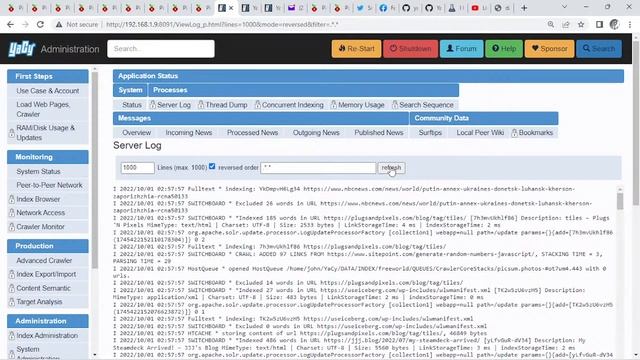The width and height of the screenshot is (640, 360).
Task: Open Target Analysis in sidebar
Action: click(x=39, y=302)
